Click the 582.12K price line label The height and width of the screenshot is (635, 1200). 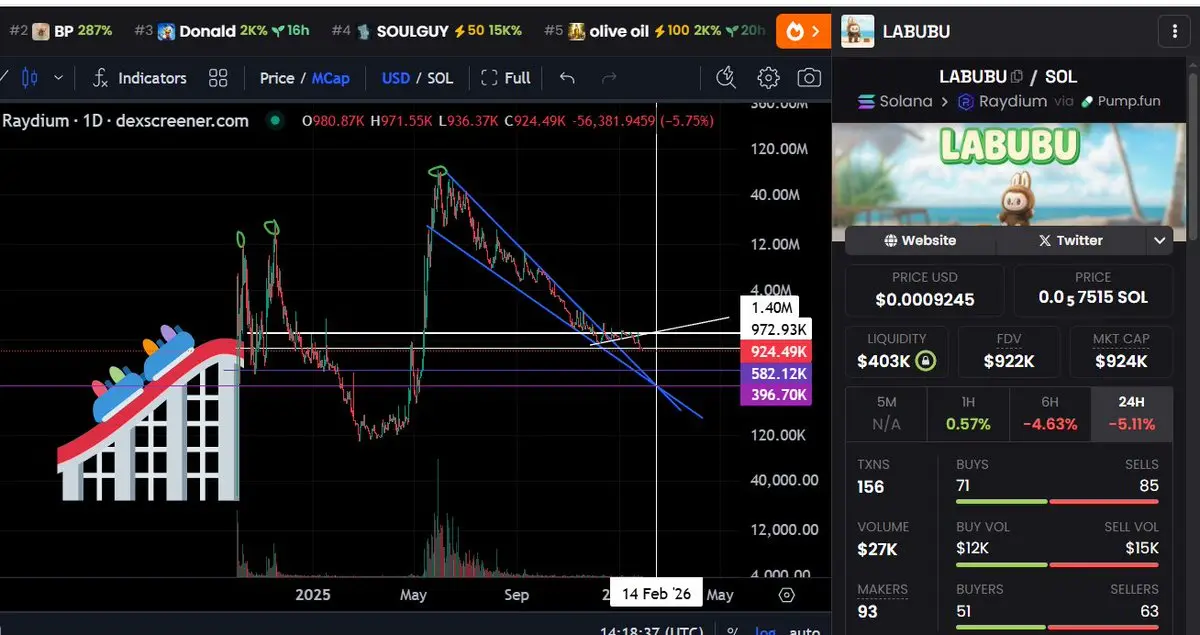coord(776,373)
